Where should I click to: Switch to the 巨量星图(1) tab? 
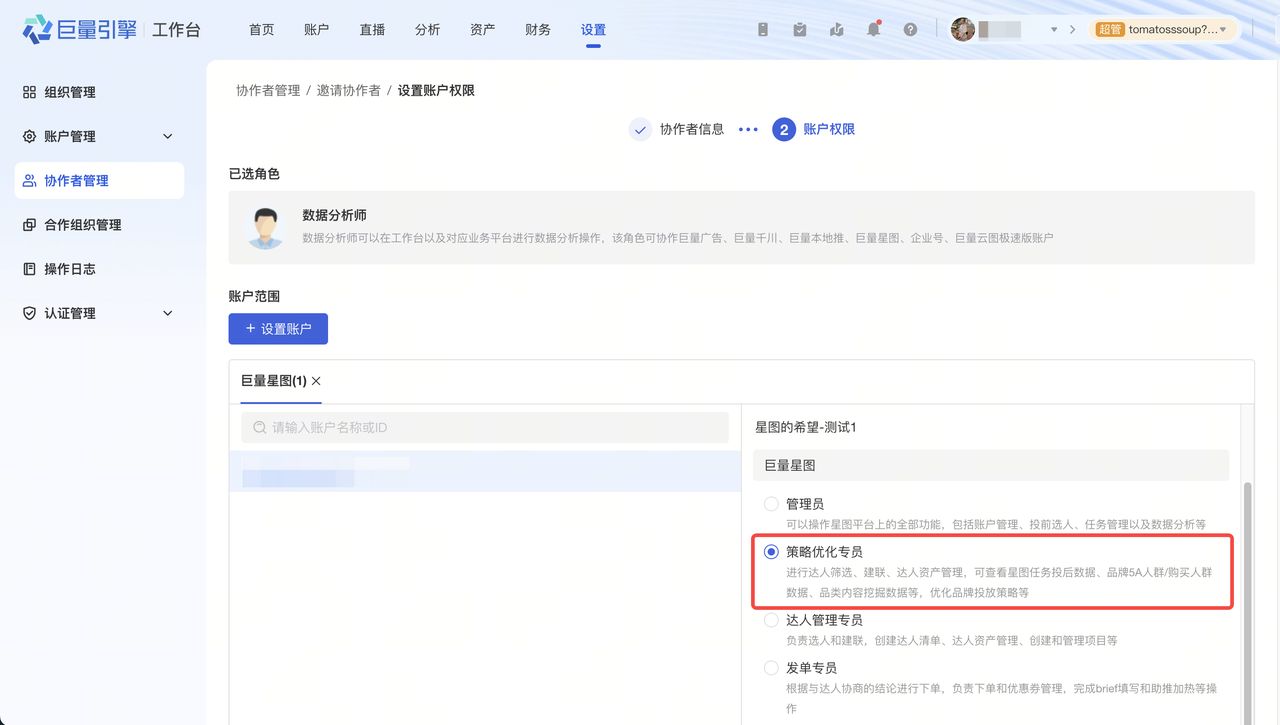[x=274, y=381]
